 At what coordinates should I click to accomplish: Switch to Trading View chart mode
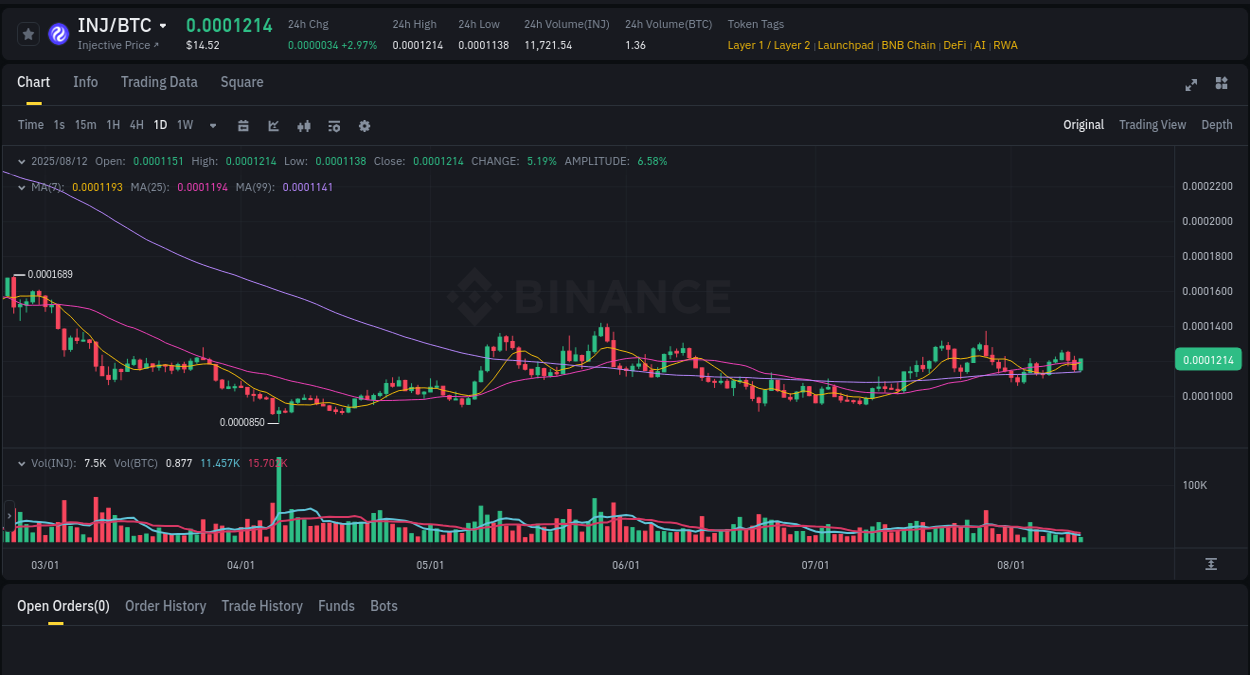[1152, 125]
